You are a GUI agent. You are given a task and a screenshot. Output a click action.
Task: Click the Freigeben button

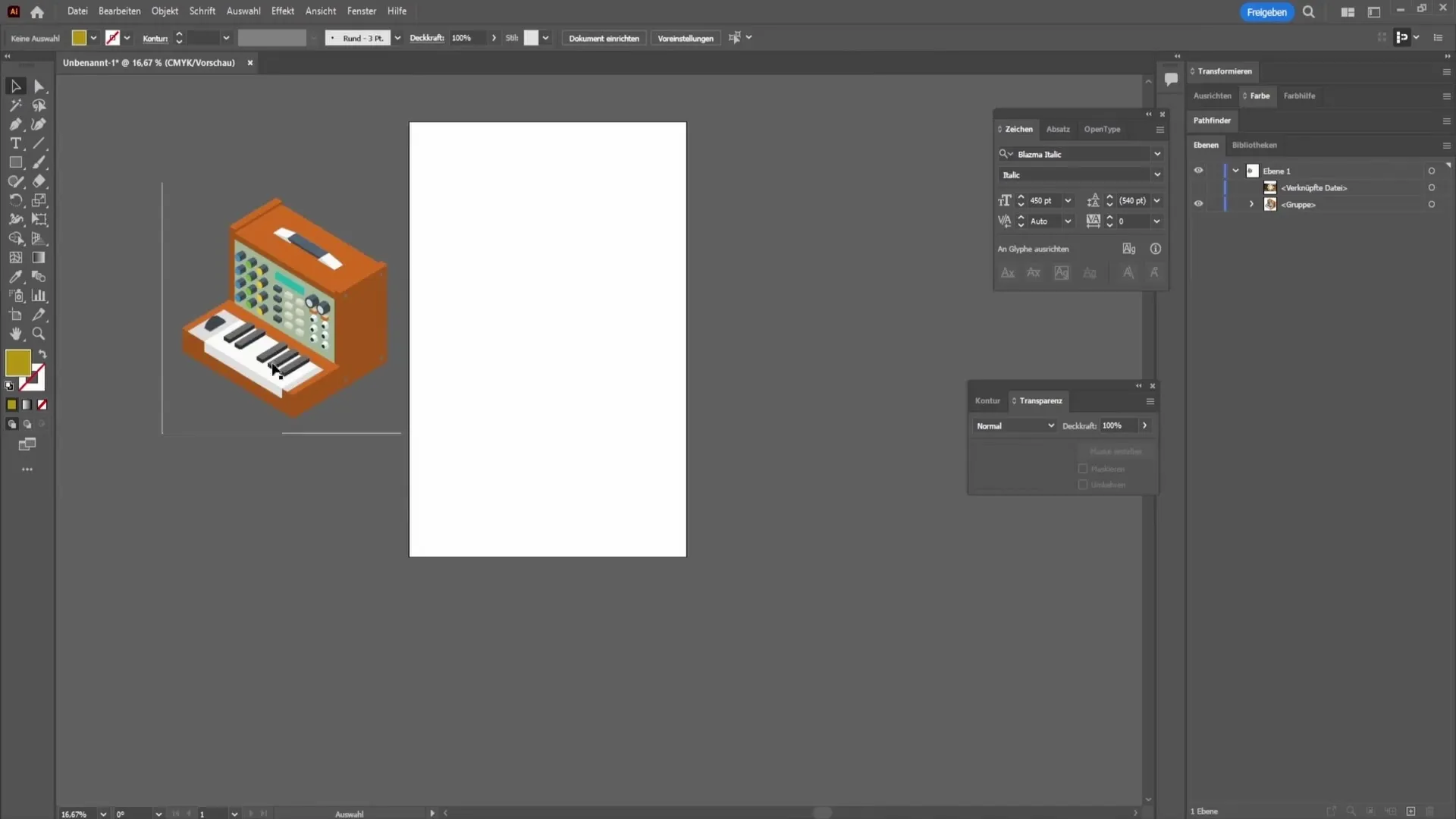pos(1266,12)
